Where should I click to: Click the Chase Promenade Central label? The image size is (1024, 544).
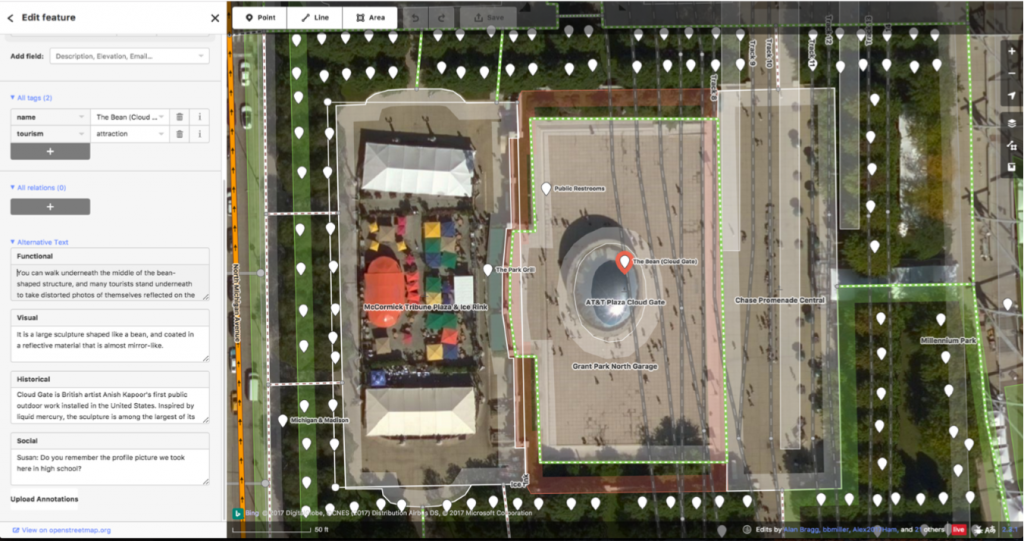click(780, 300)
